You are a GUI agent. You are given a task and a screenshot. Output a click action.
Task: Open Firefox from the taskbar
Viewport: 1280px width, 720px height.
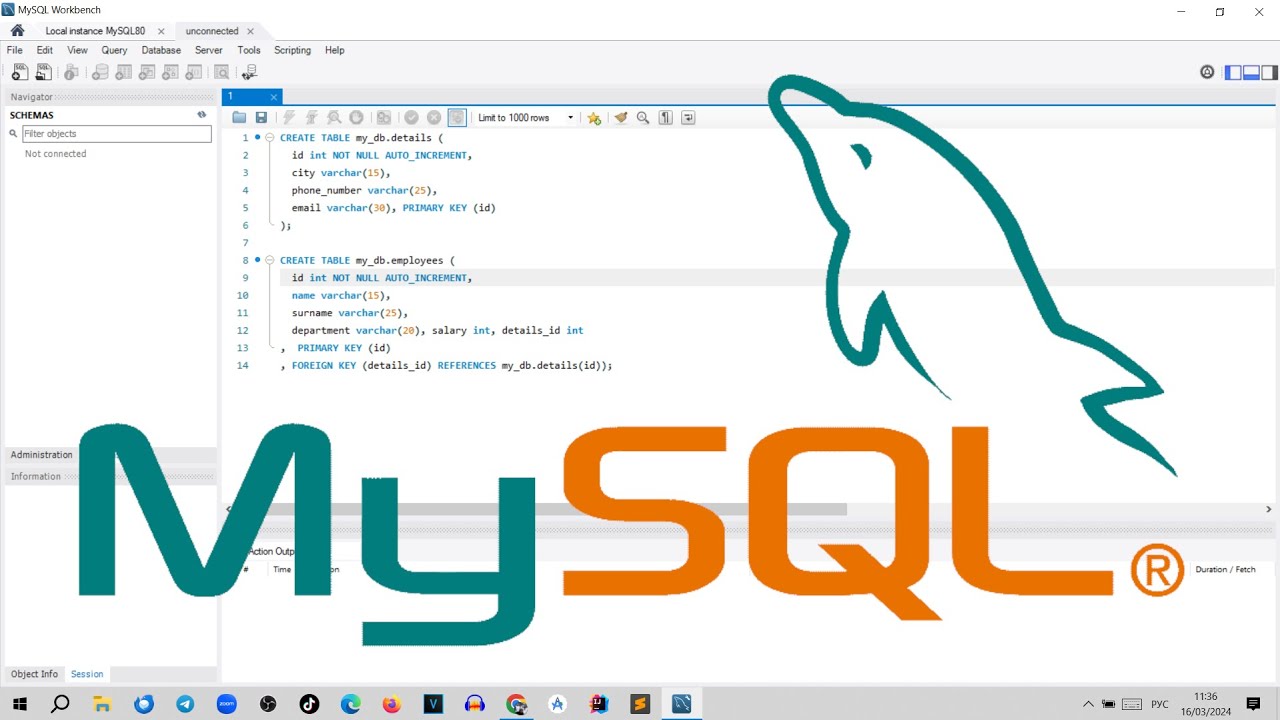pos(391,704)
